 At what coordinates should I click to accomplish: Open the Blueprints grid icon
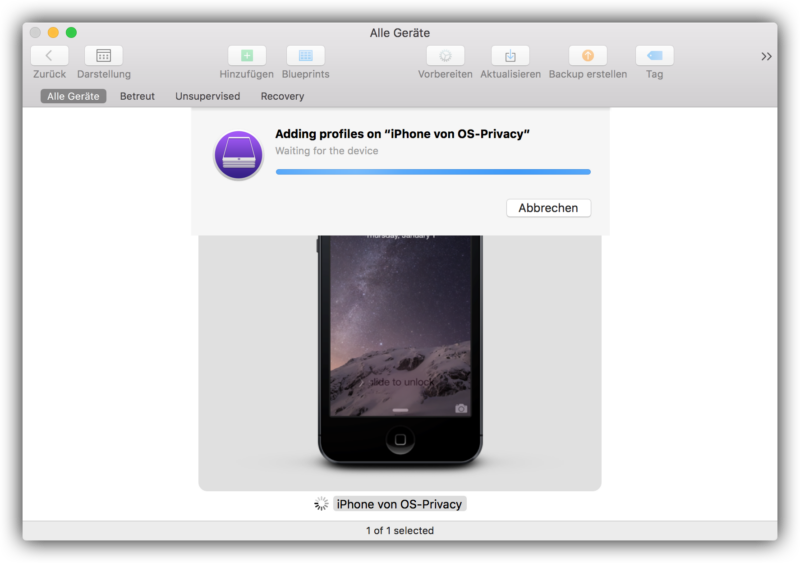point(306,56)
